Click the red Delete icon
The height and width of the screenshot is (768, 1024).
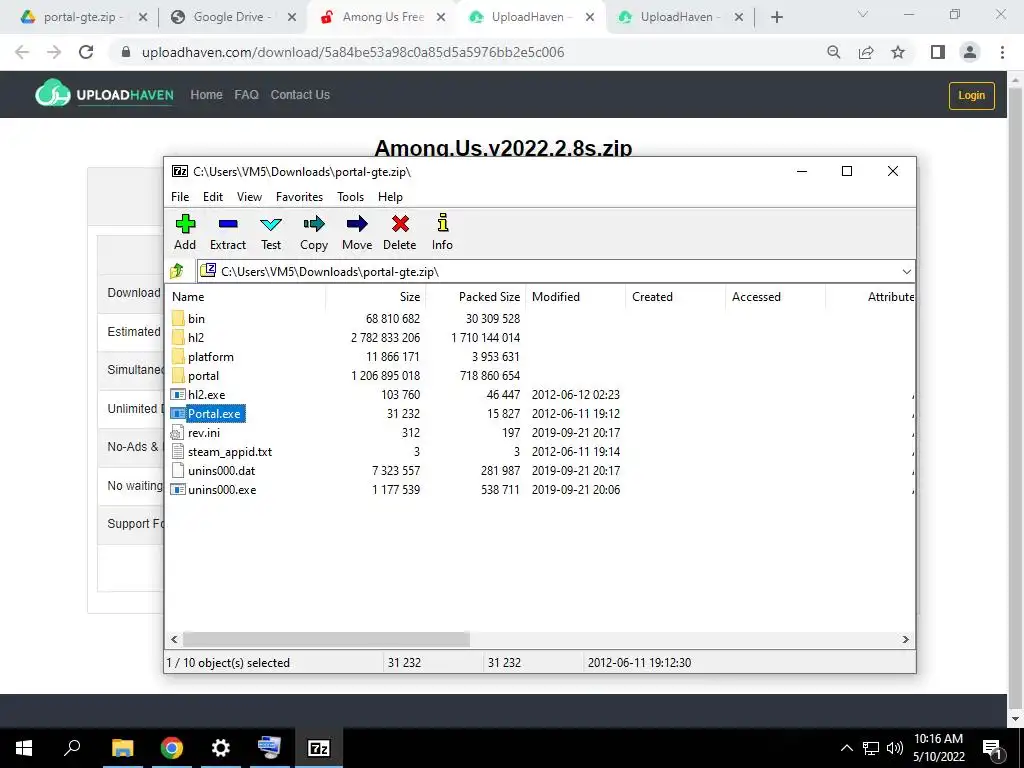pyautogui.click(x=400, y=224)
